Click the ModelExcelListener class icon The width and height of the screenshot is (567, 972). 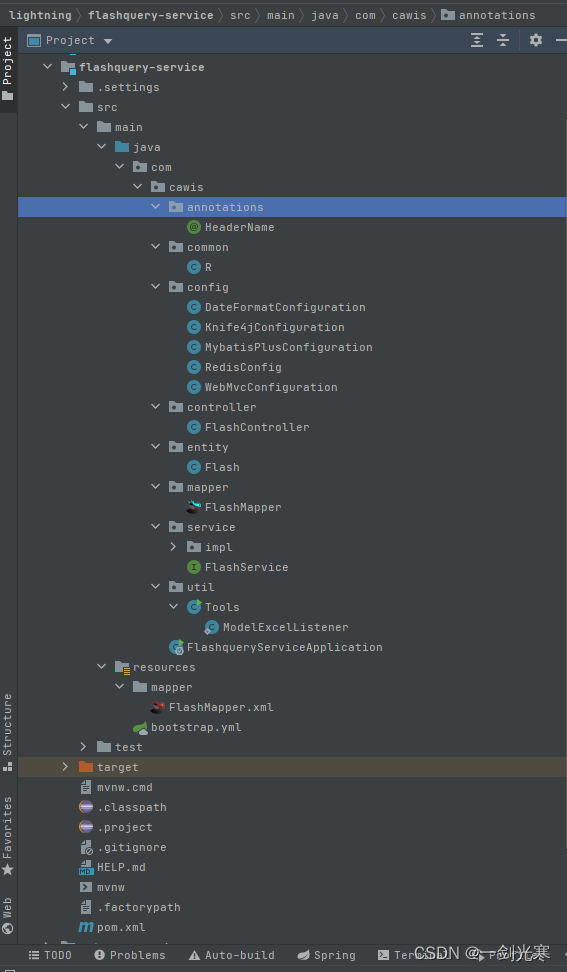click(211, 627)
